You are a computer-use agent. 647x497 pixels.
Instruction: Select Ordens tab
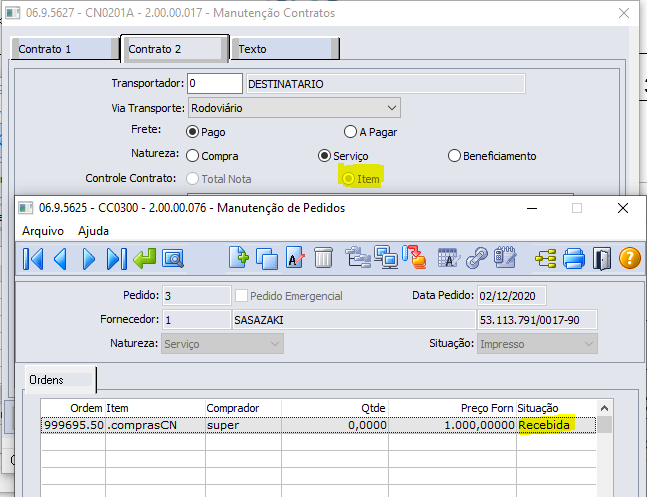point(60,379)
